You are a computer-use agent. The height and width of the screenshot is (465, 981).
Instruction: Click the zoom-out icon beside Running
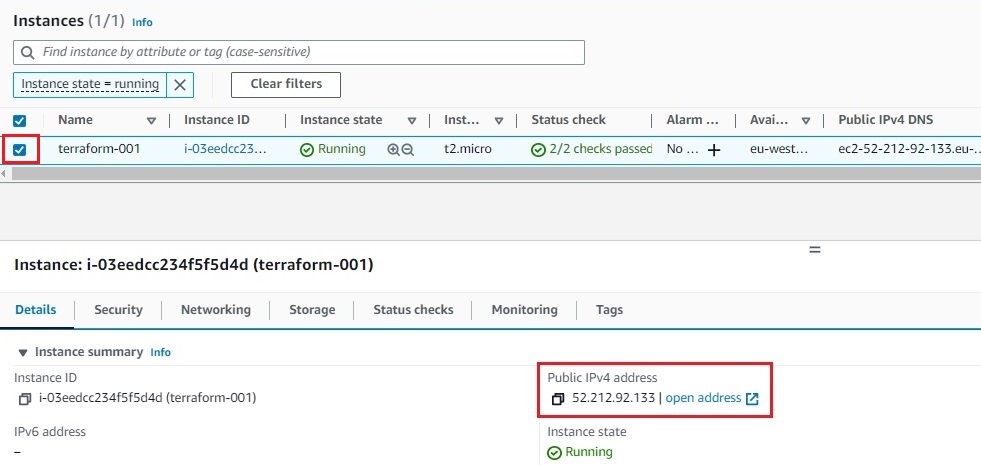pos(408,150)
